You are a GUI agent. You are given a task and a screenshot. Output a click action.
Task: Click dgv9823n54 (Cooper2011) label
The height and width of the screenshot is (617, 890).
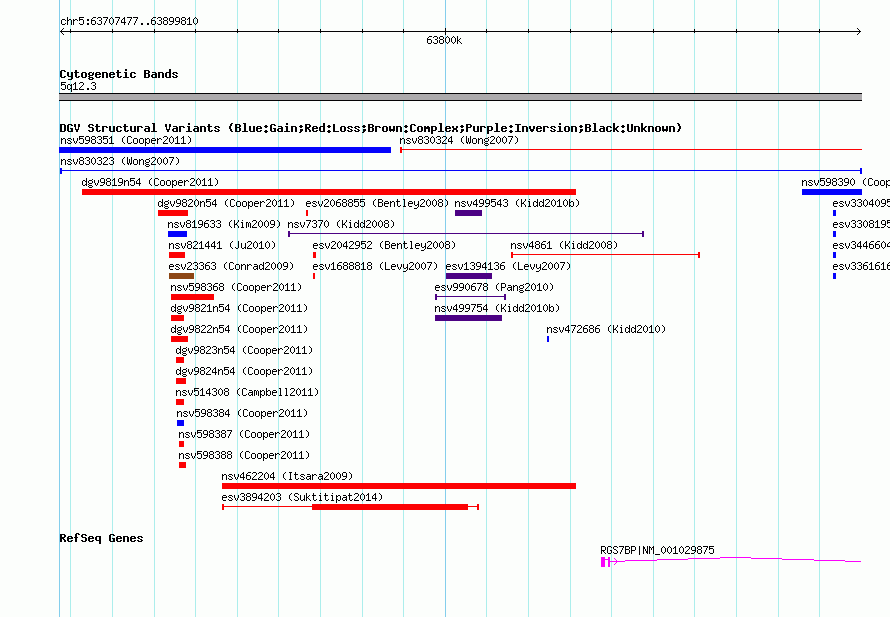pyautogui.click(x=244, y=350)
